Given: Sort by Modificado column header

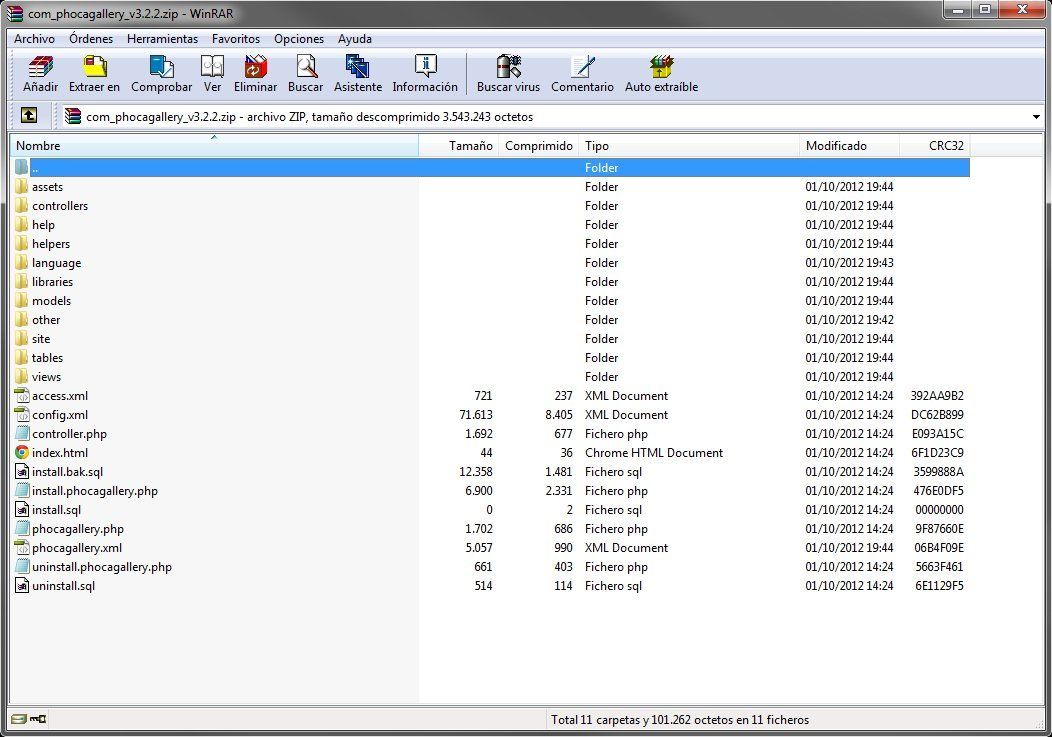Looking at the screenshot, I should click(x=849, y=146).
